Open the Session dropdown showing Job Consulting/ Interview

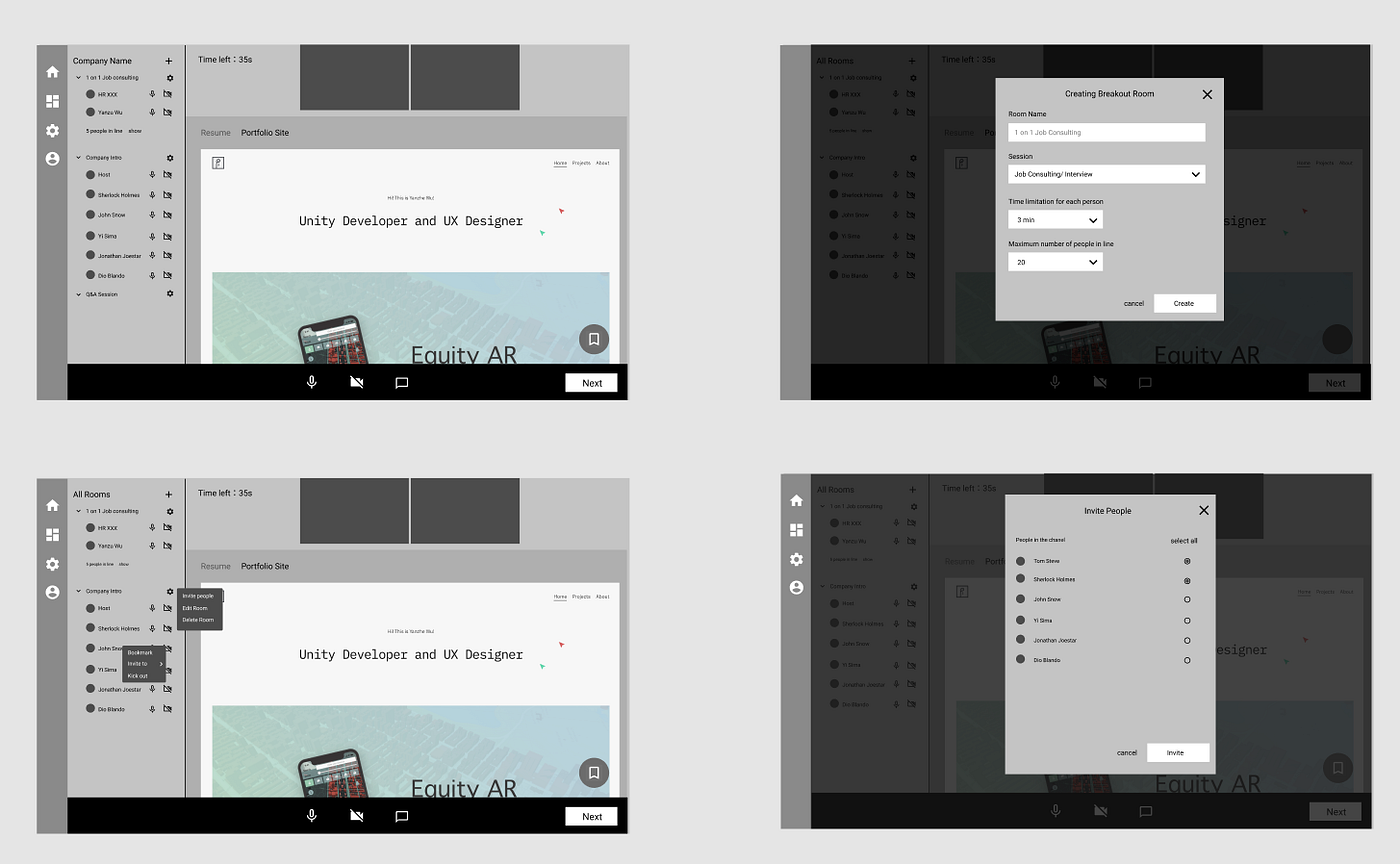[x=1107, y=174]
